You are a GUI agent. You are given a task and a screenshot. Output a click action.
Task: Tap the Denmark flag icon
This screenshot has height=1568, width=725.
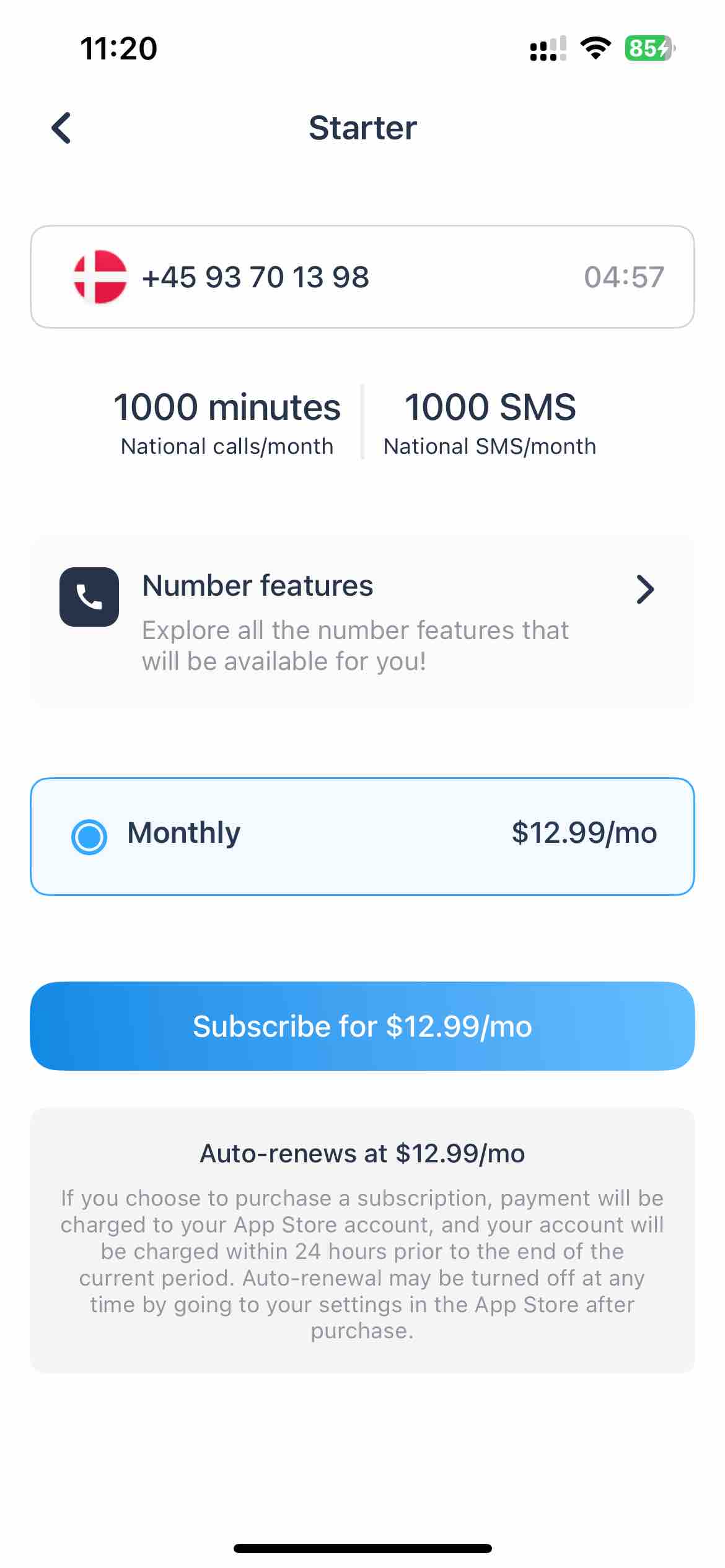[x=100, y=277]
